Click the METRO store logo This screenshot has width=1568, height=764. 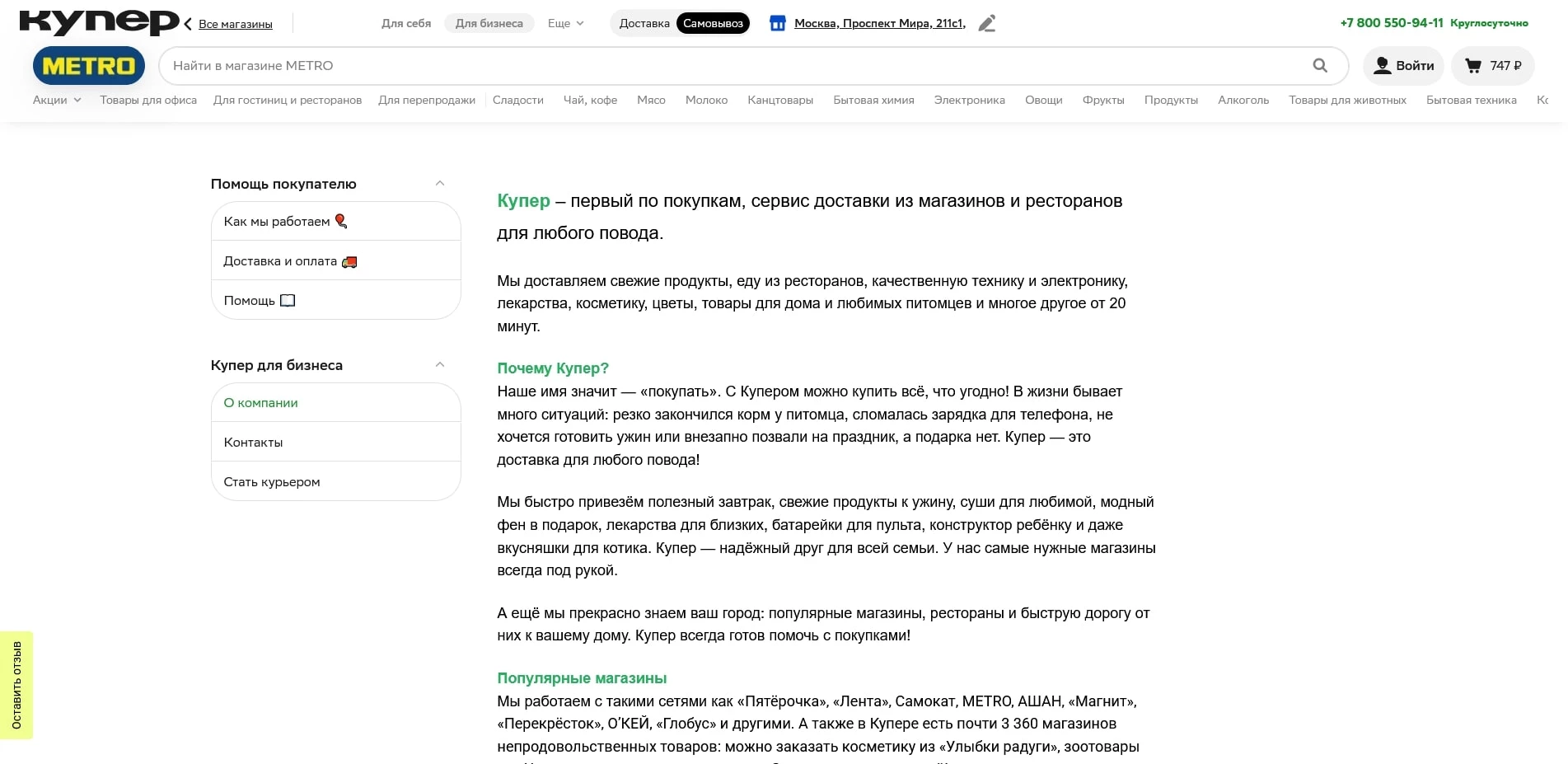[x=88, y=65]
